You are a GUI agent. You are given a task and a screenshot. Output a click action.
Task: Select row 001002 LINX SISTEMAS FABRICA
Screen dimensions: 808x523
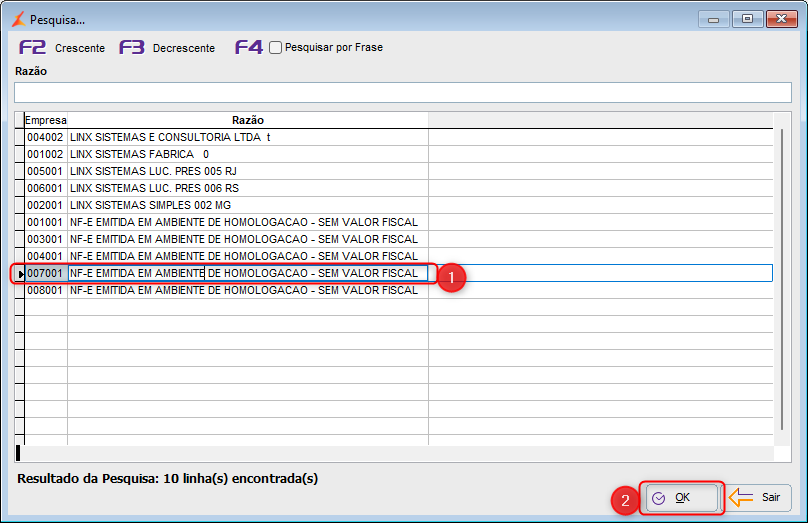(x=399, y=154)
